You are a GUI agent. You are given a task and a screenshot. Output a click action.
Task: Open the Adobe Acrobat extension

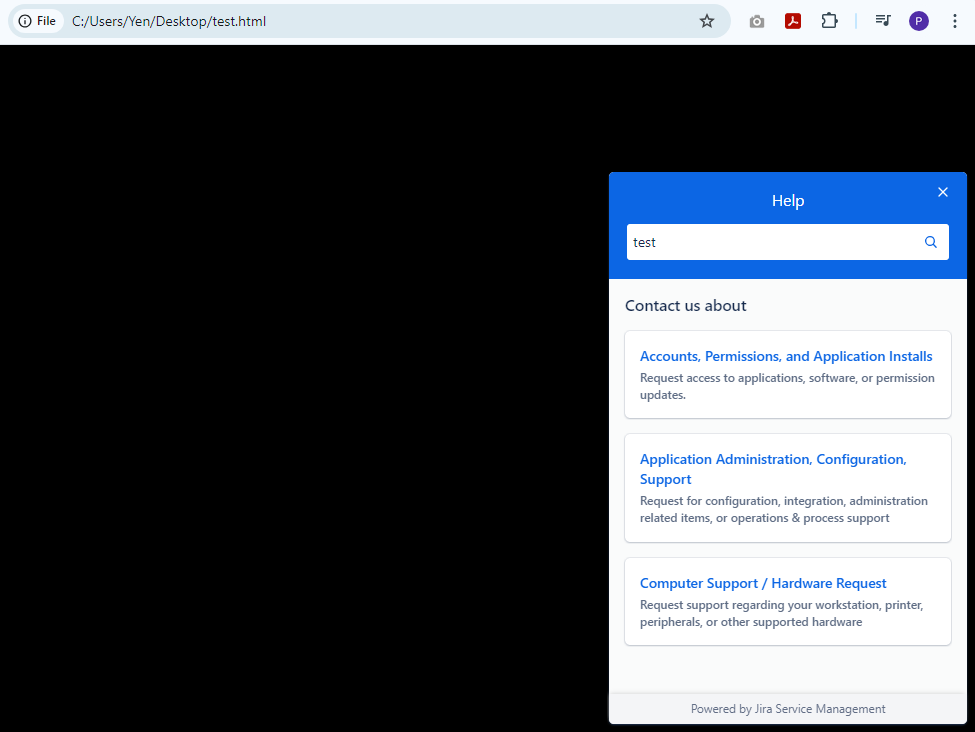pyautogui.click(x=792, y=21)
